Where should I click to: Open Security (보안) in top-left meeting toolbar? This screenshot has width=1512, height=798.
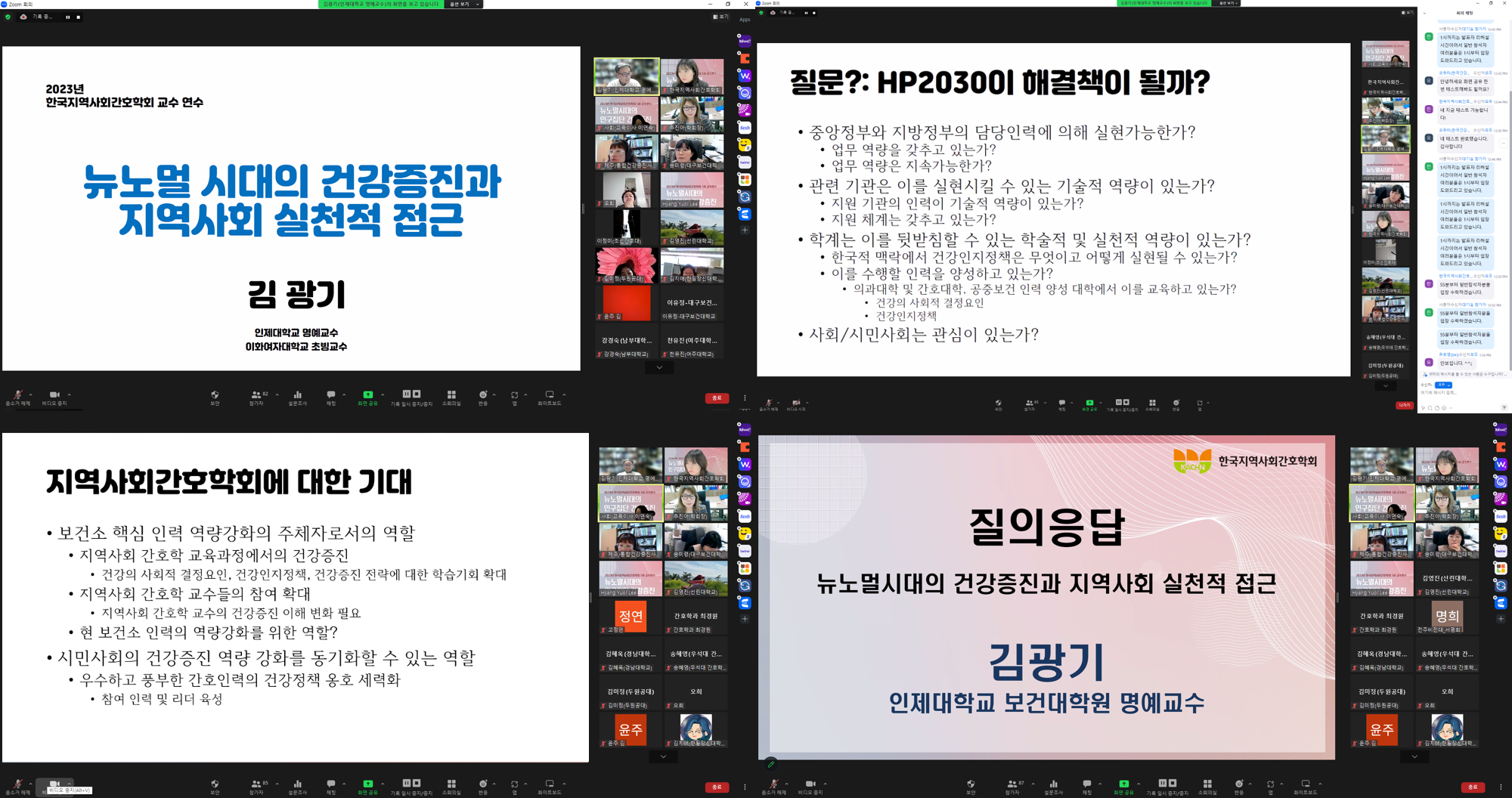[x=215, y=395]
